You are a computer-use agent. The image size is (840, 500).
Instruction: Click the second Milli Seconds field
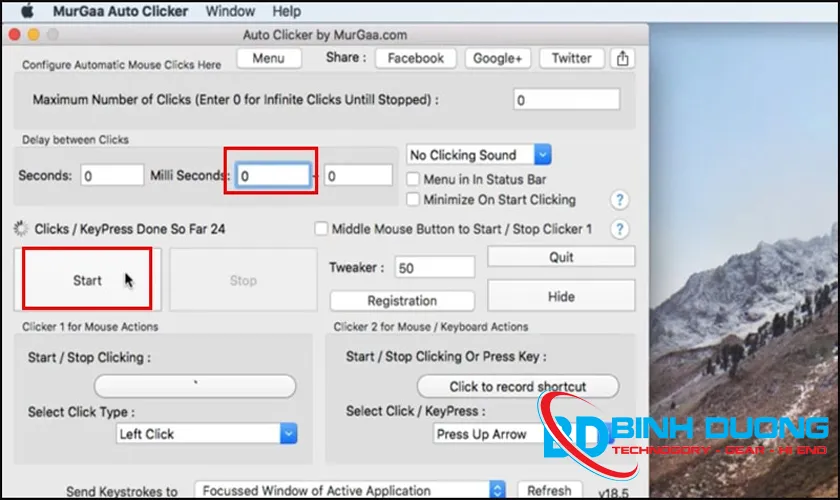(358, 175)
